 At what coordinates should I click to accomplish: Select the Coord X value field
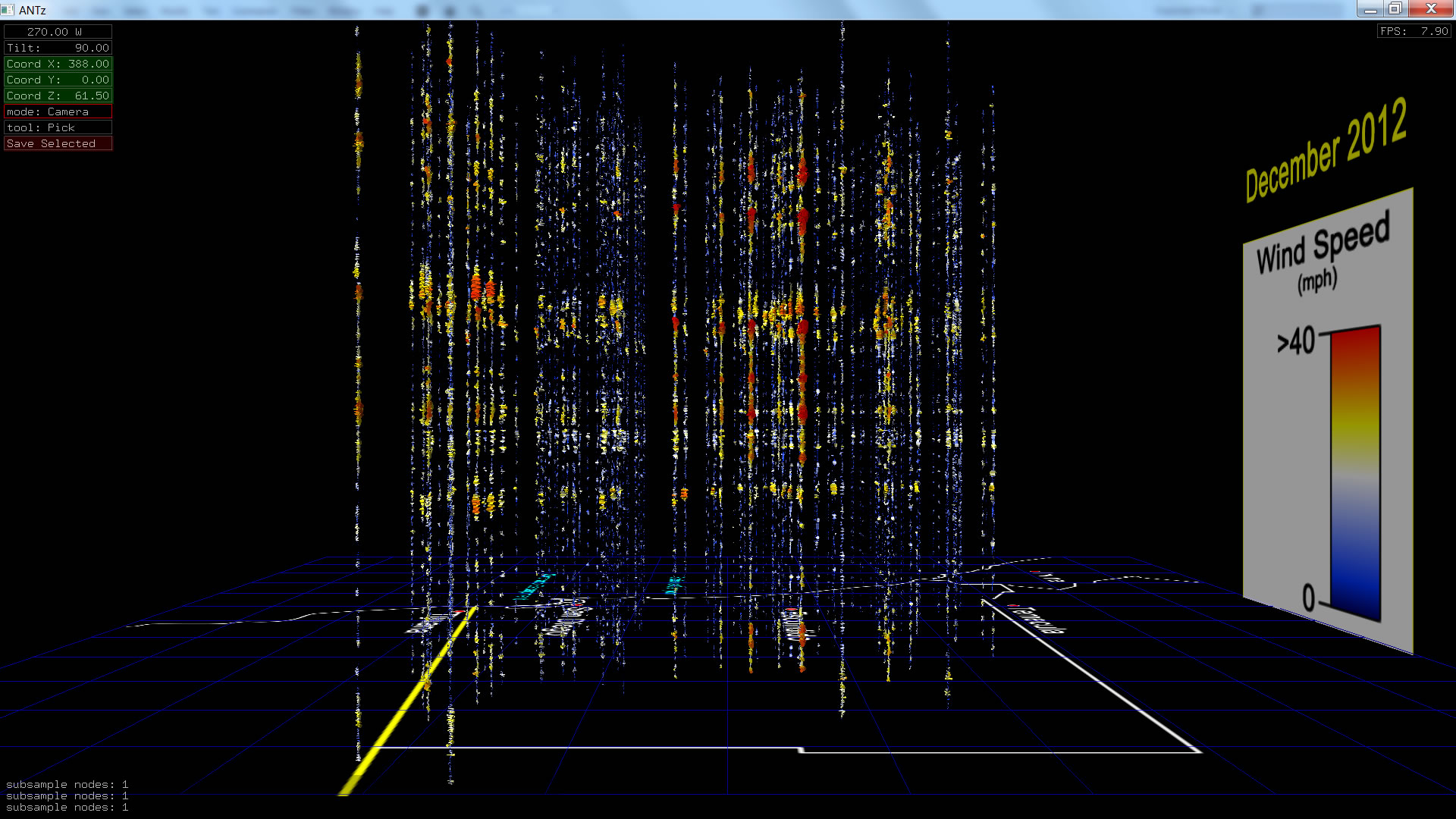tap(58, 64)
